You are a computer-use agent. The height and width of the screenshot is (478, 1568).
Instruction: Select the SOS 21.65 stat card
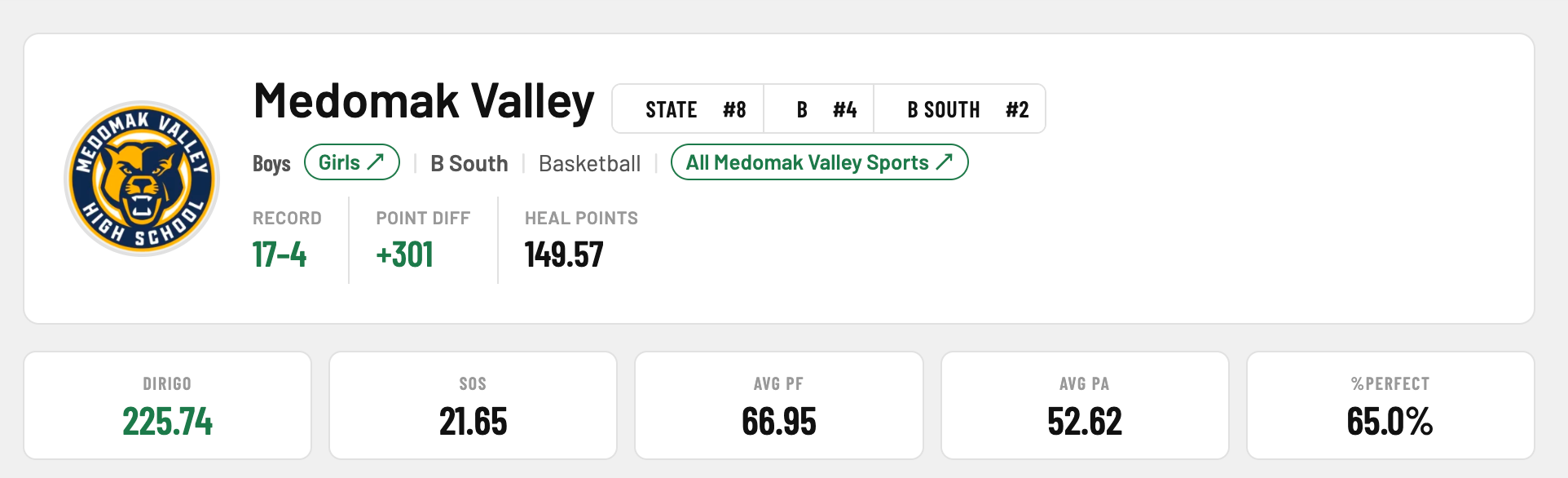[473, 405]
